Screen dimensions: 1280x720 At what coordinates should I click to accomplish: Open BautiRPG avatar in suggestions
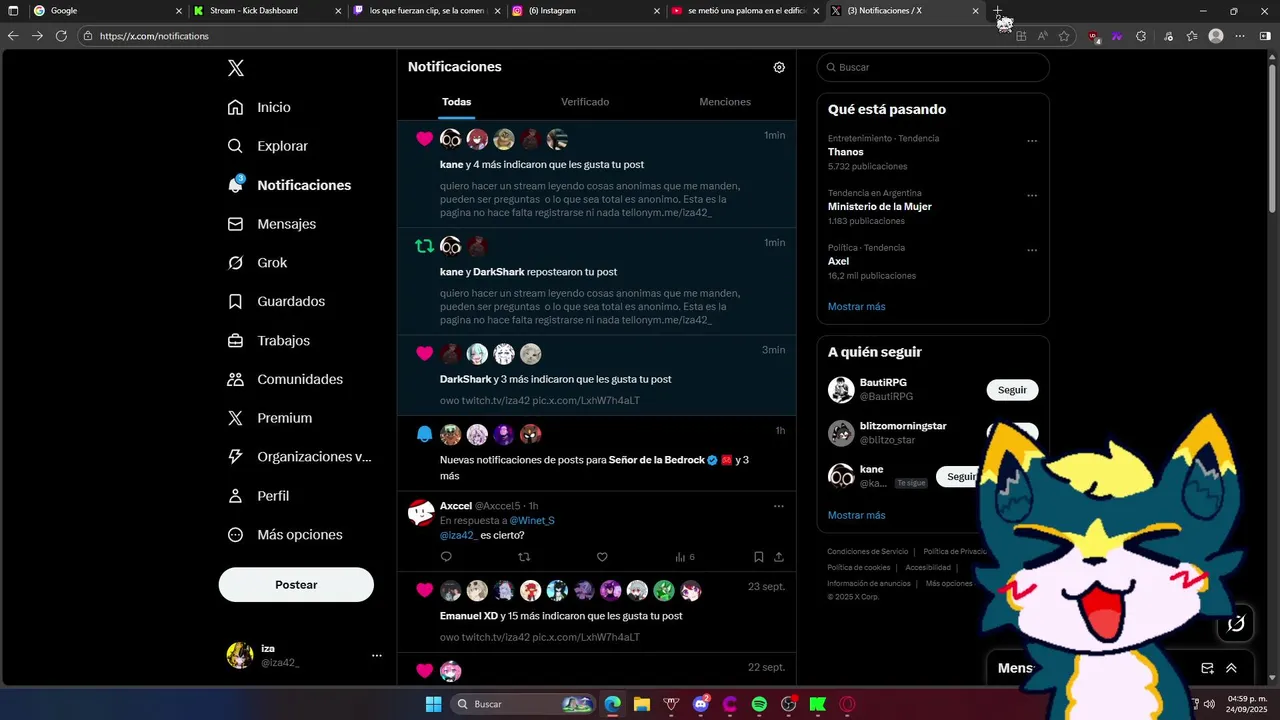point(841,390)
